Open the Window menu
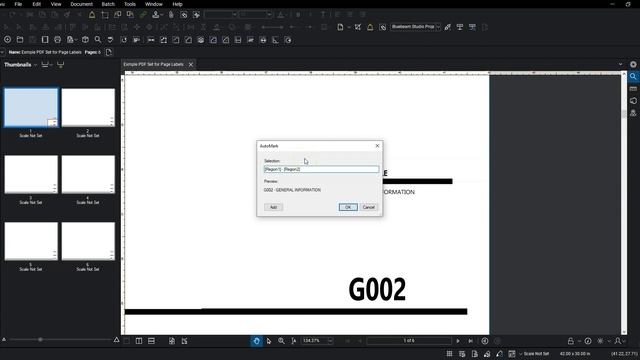 tap(154, 4)
